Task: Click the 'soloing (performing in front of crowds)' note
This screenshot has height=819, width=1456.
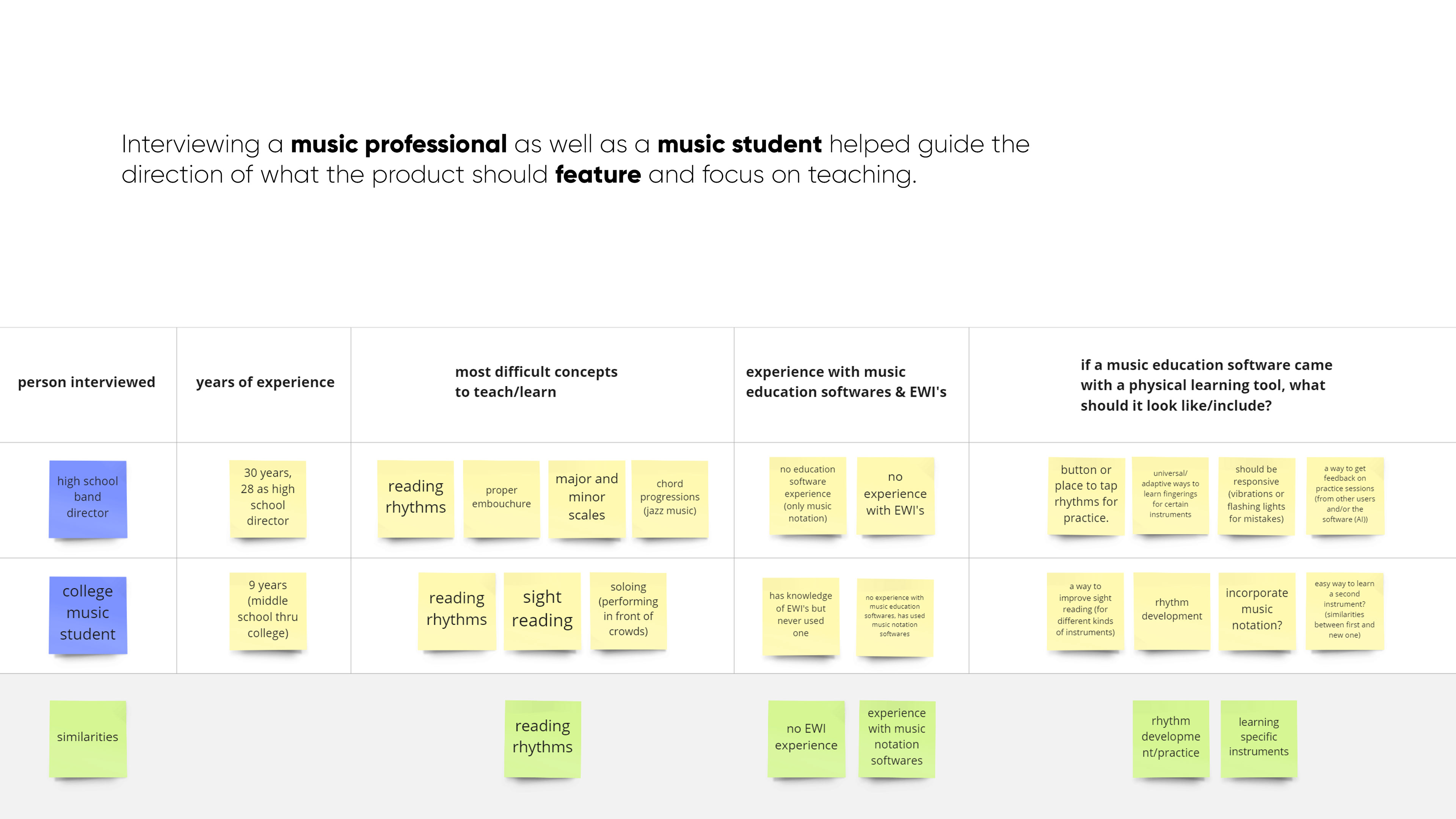Action: tap(628, 610)
